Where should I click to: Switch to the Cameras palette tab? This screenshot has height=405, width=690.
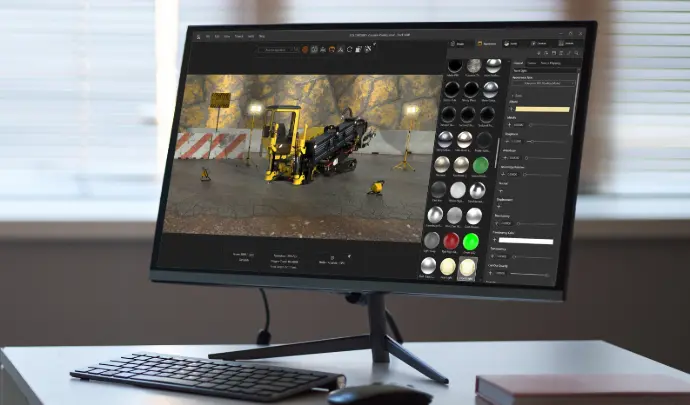click(x=539, y=44)
